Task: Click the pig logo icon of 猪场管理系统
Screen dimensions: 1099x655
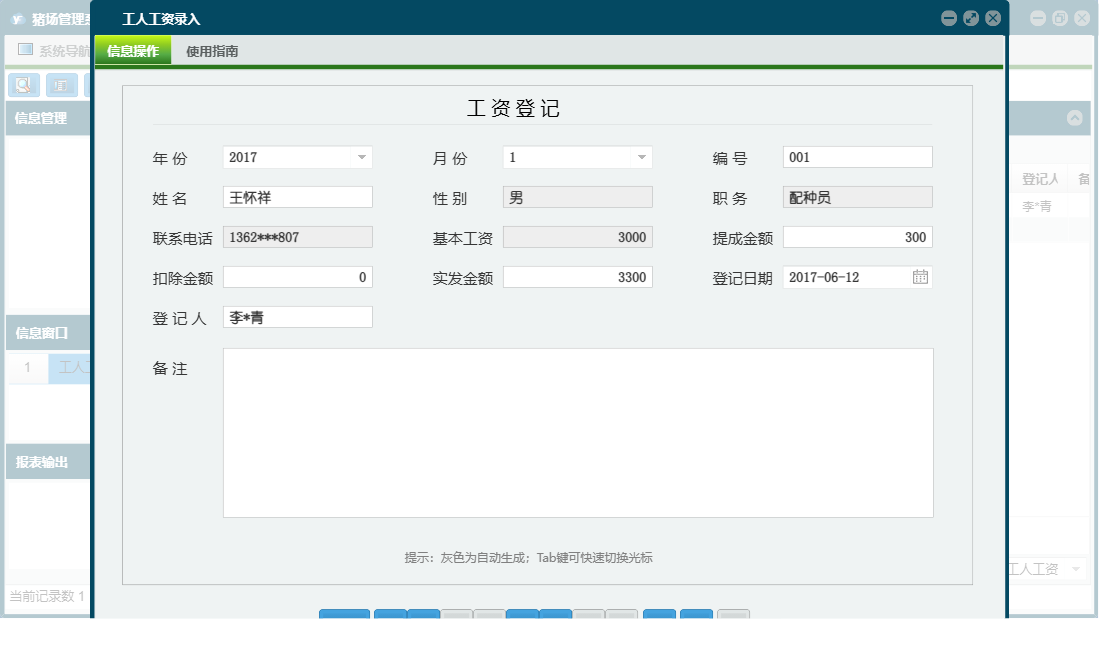Action: (x=18, y=17)
